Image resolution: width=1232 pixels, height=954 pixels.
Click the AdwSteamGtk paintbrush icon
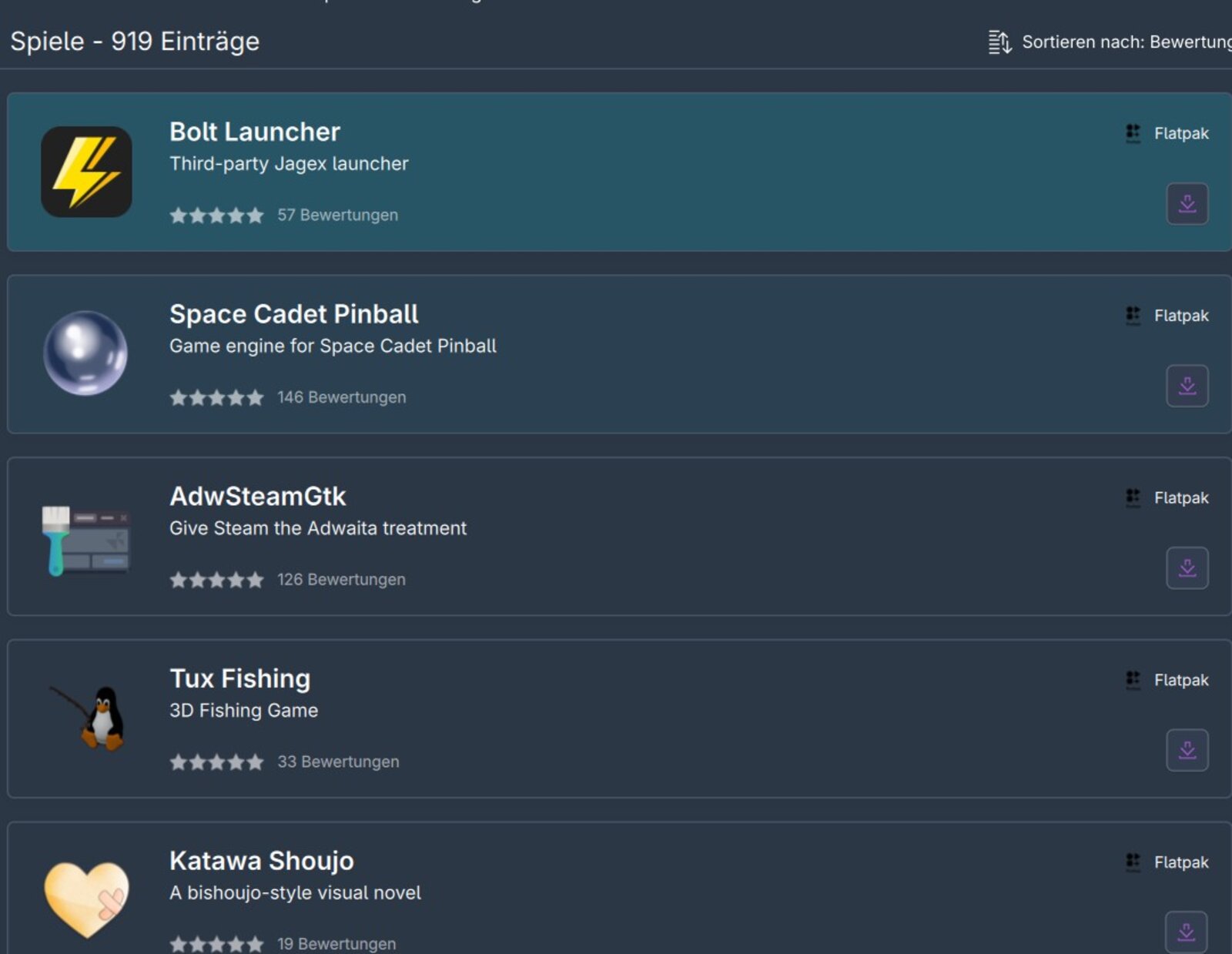point(85,539)
